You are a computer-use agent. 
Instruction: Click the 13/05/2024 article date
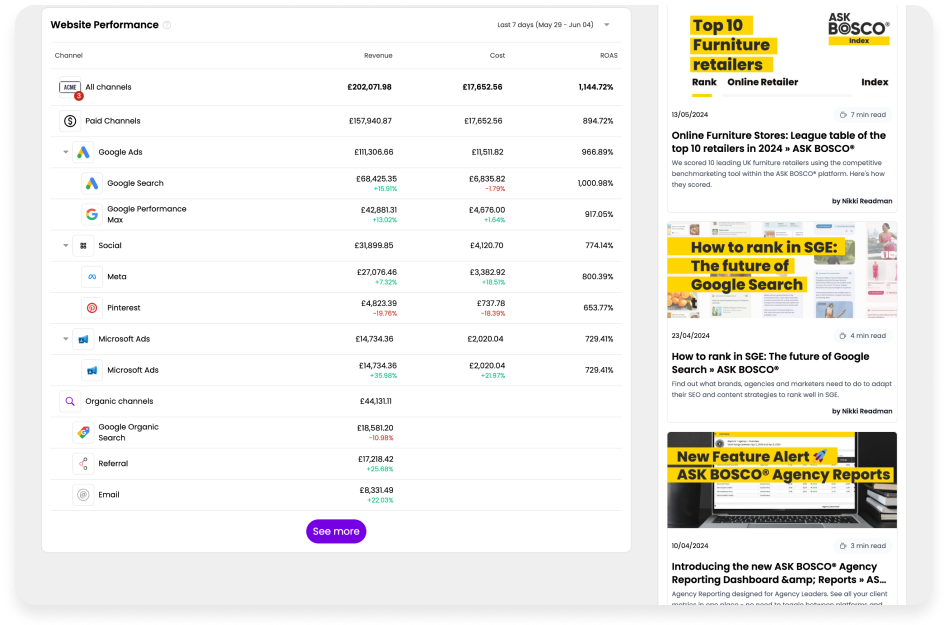point(690,115)
